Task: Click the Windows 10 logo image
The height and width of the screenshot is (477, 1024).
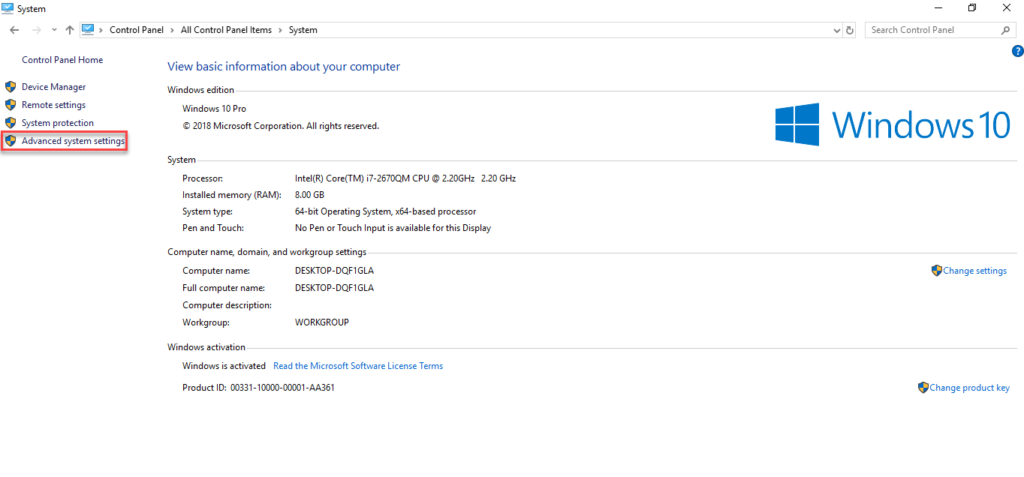Action: (x=892, y=124)
